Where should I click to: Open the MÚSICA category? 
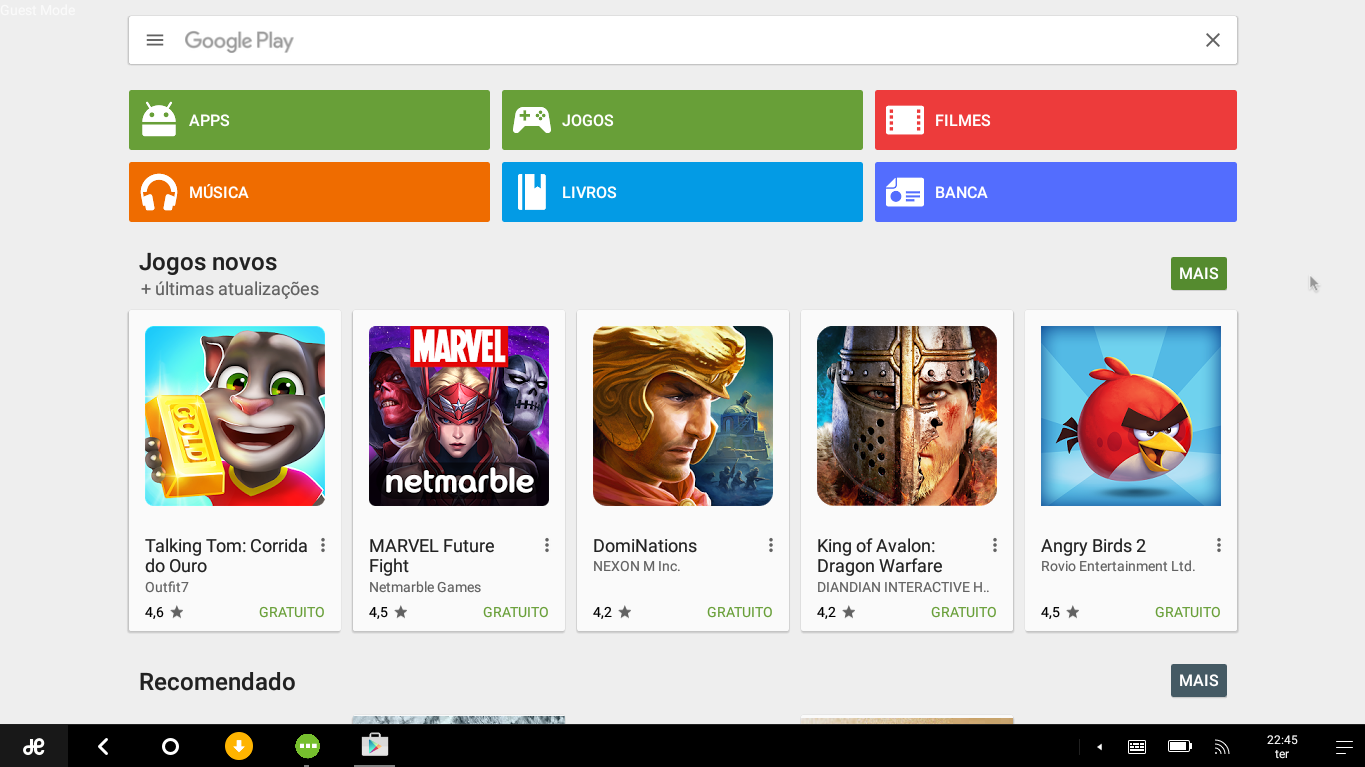click(309, 192)
